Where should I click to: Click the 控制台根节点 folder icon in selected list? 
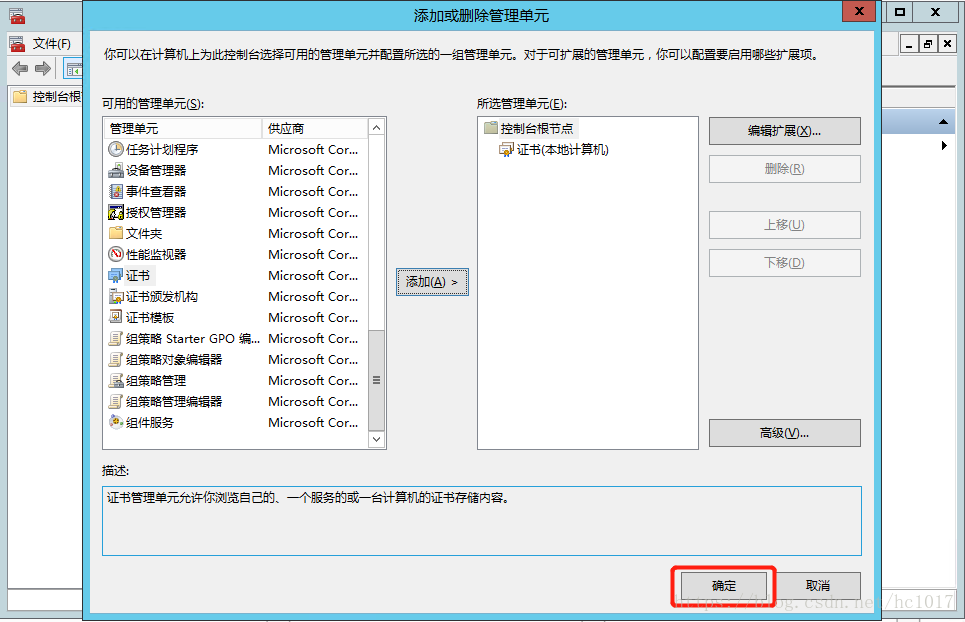pyautogui.click(x=491, y=128)
